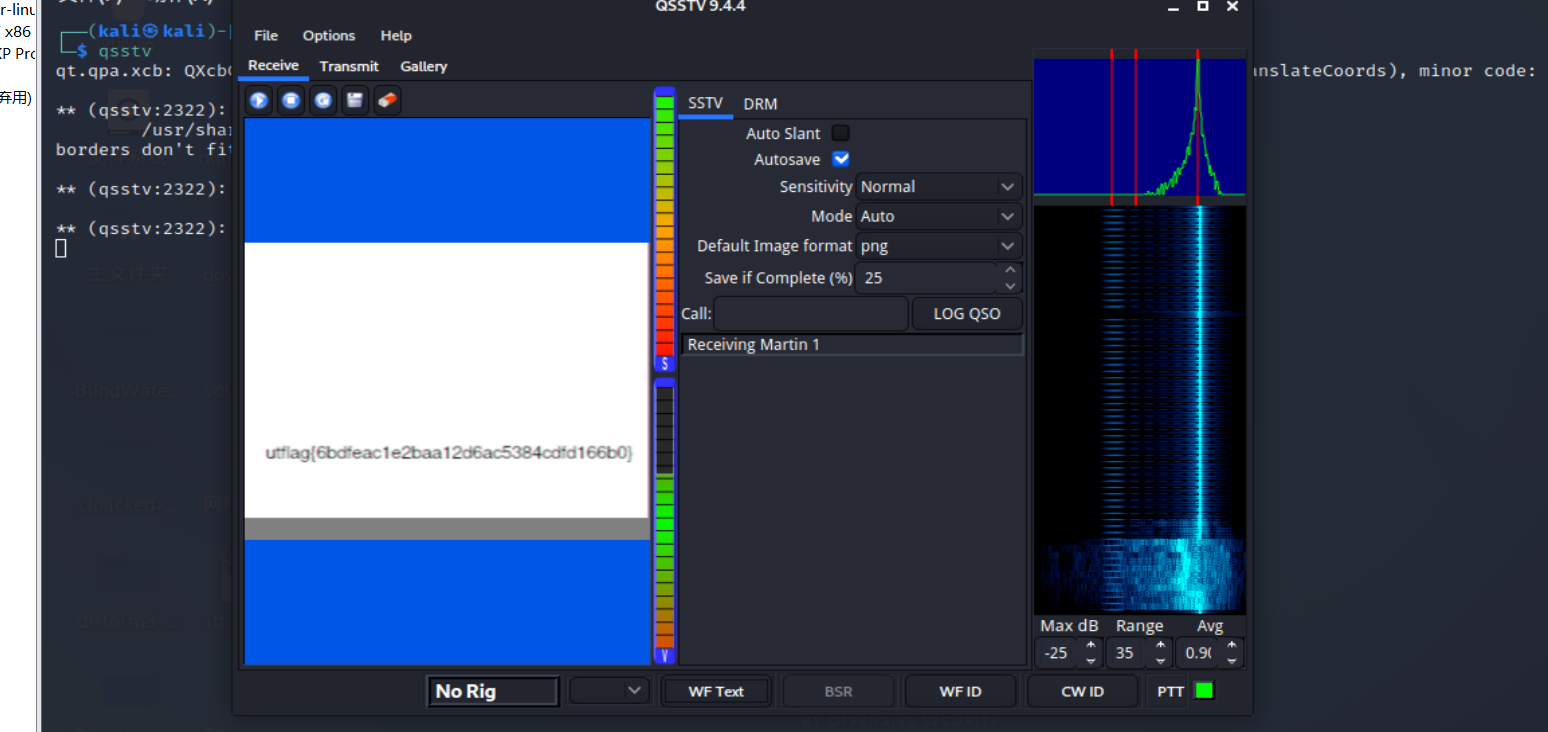Viewport: 1548px width, 732px height.
Task: Click the Call input field
Action: point(810,314)
